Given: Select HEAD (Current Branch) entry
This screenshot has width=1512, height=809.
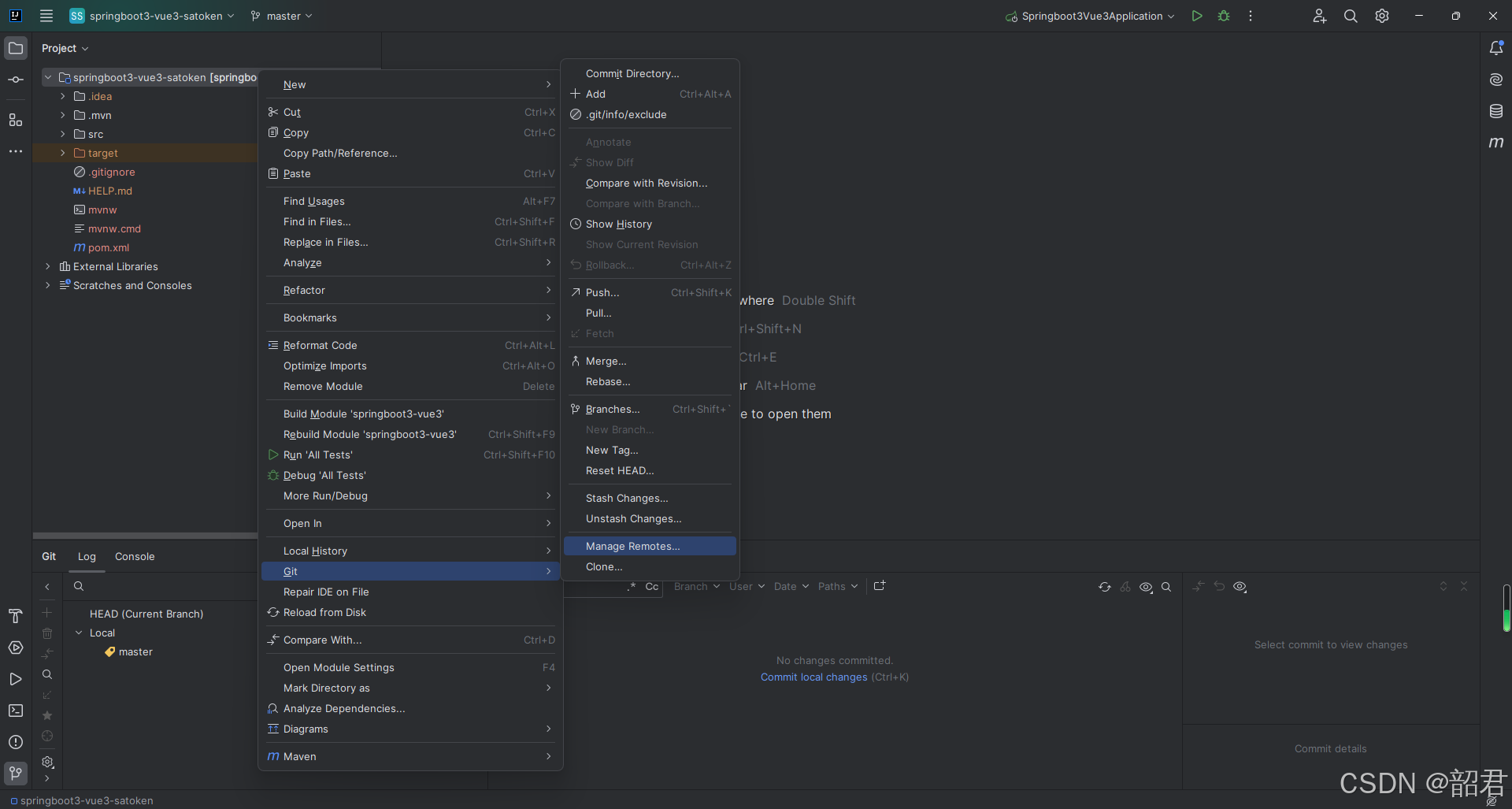Looking at the screenshot, I should [146, 614].
